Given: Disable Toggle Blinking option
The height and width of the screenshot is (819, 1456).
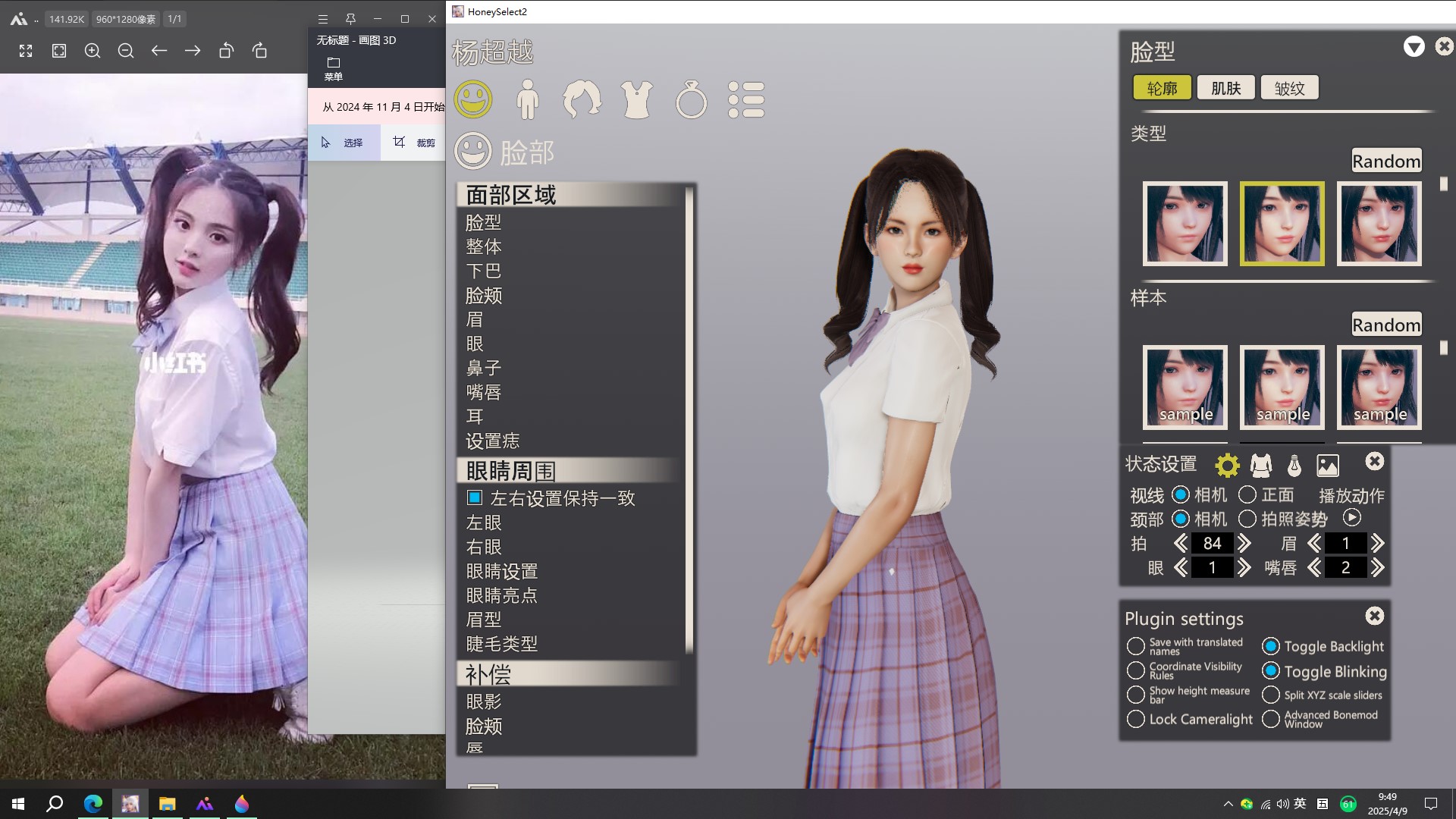Looking at the screenshot, I should pyautogui.click(x=1271, y=671).
